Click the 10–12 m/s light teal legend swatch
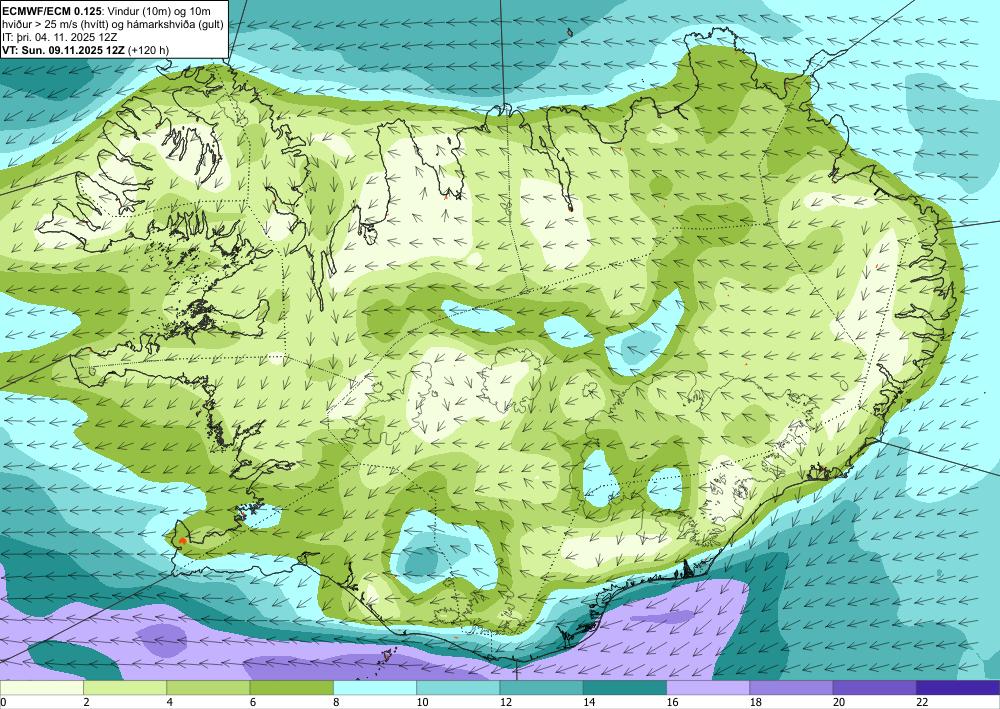 point(458,688)
